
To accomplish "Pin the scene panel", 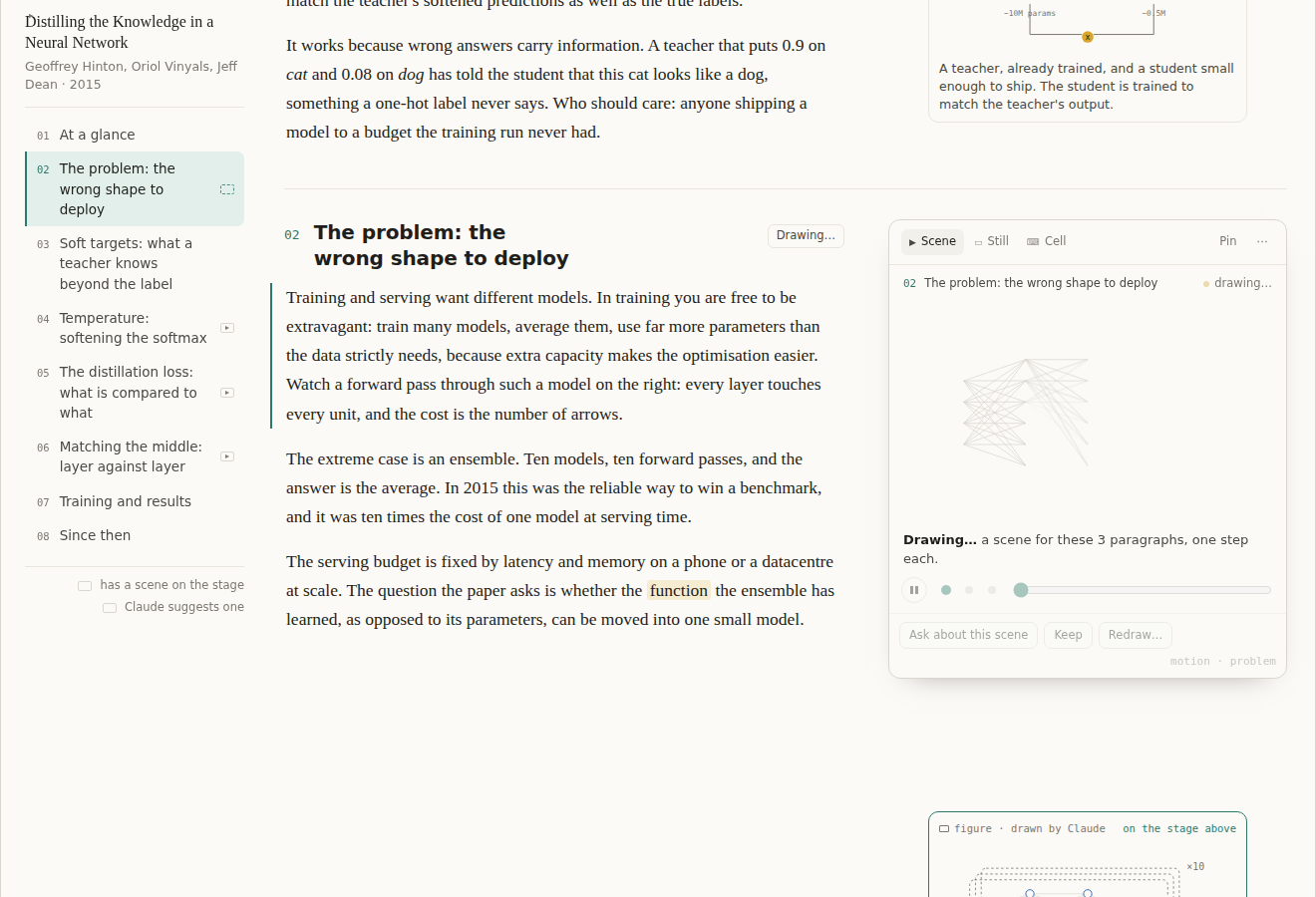I will pyautogui.click(x=1228, y=241).
